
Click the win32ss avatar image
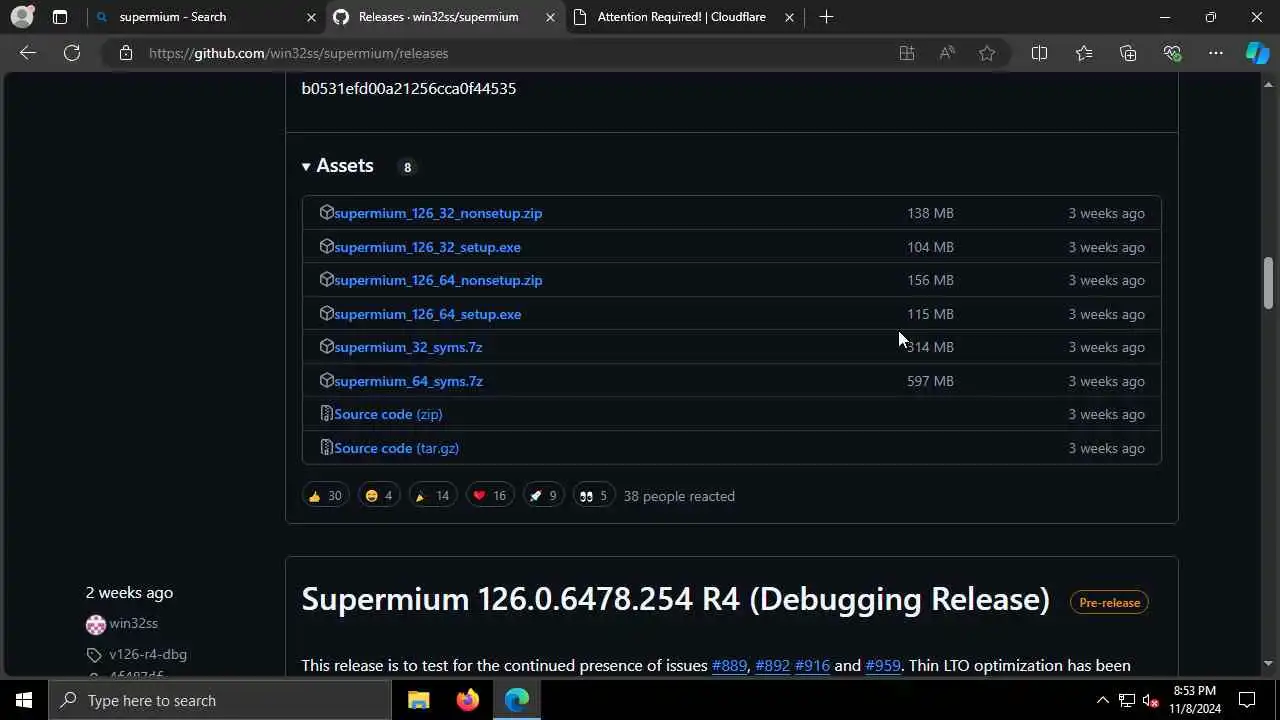96,624
